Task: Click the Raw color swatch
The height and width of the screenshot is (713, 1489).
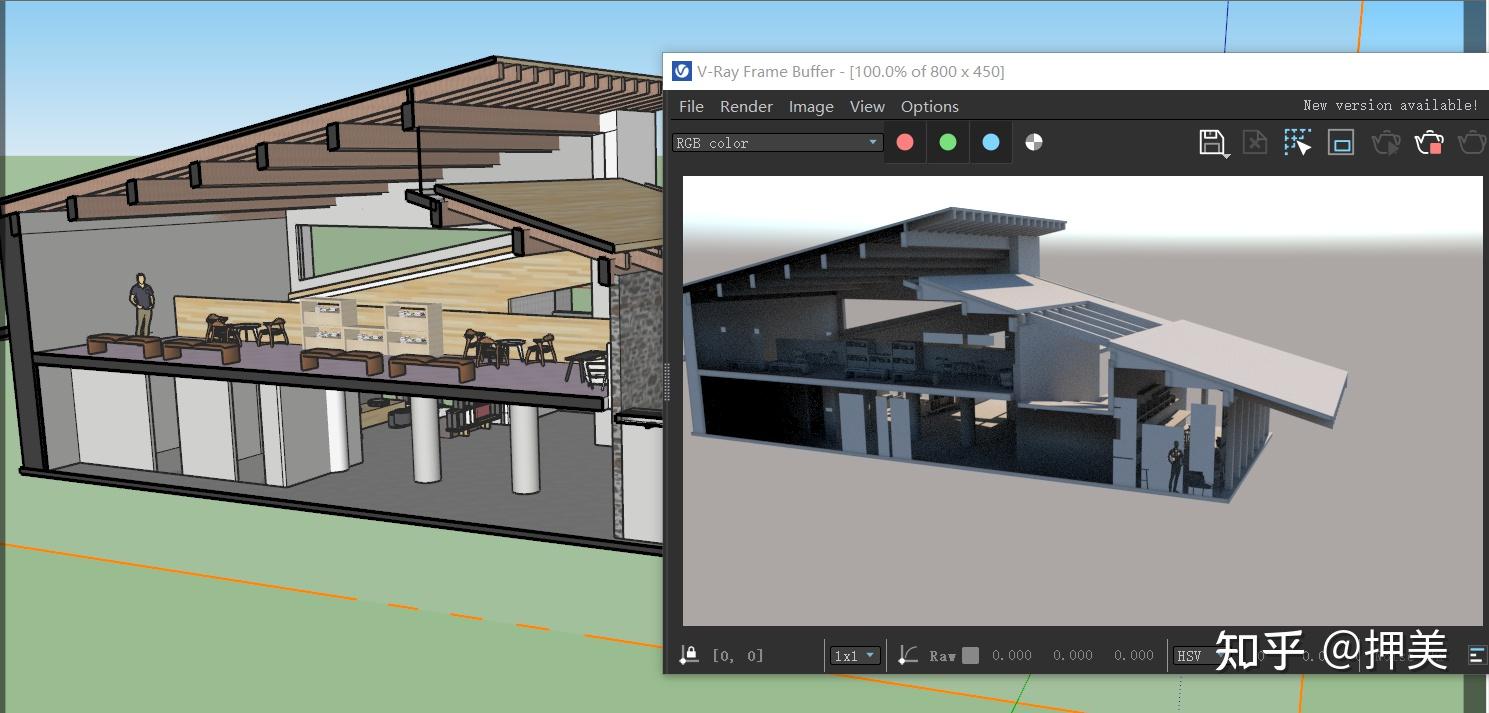Action: pos(970,656)
